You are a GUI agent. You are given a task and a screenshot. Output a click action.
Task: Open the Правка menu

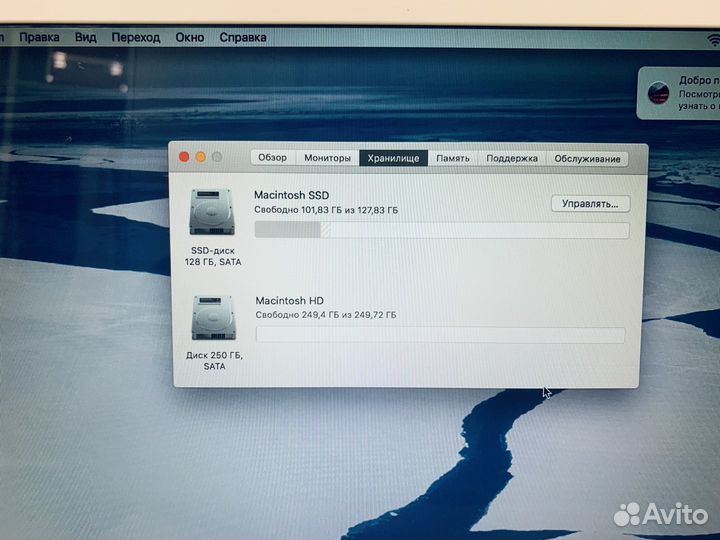(39, 37)
